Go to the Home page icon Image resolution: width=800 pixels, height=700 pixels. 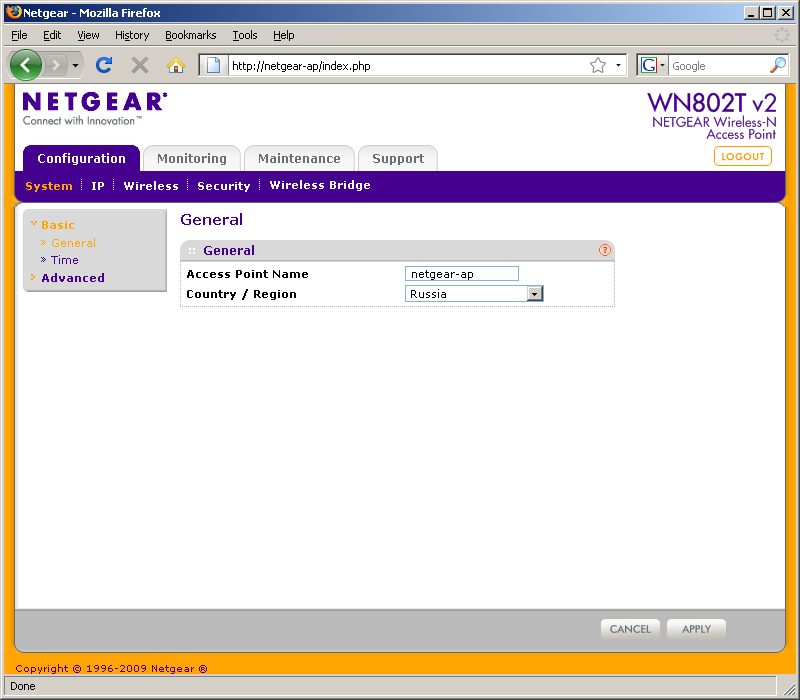(176, 65)
